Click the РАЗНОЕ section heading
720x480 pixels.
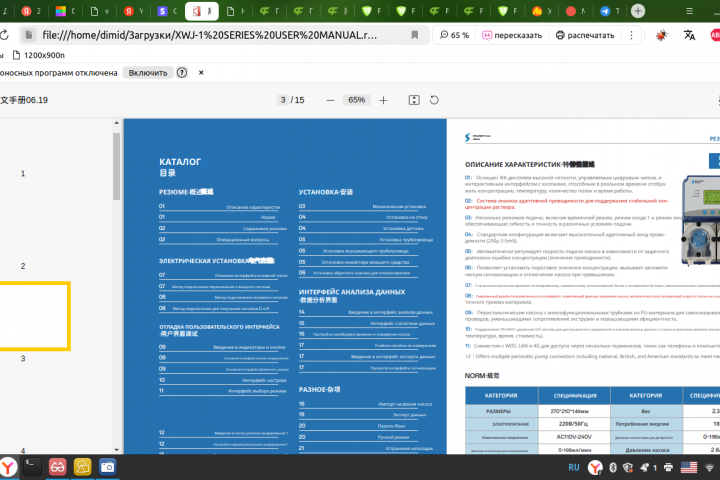[x=319, y=390]
